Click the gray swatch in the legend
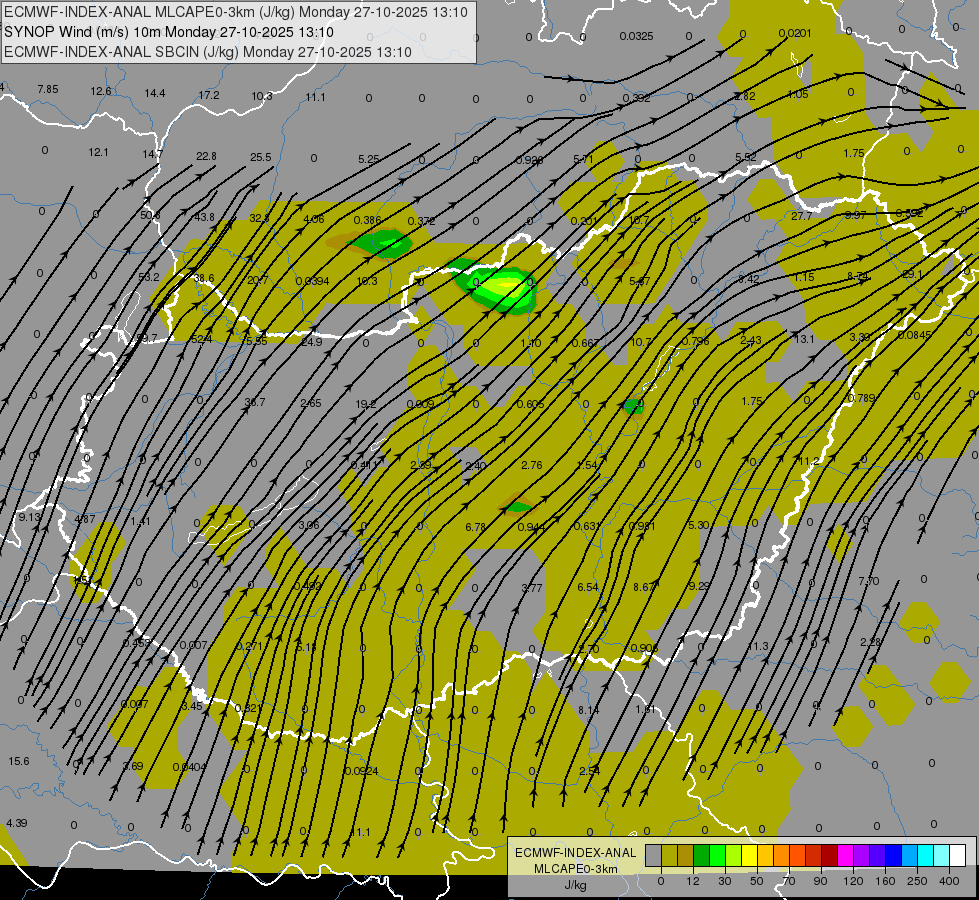This screenshot has width=979, height=900. click(654, 856)
